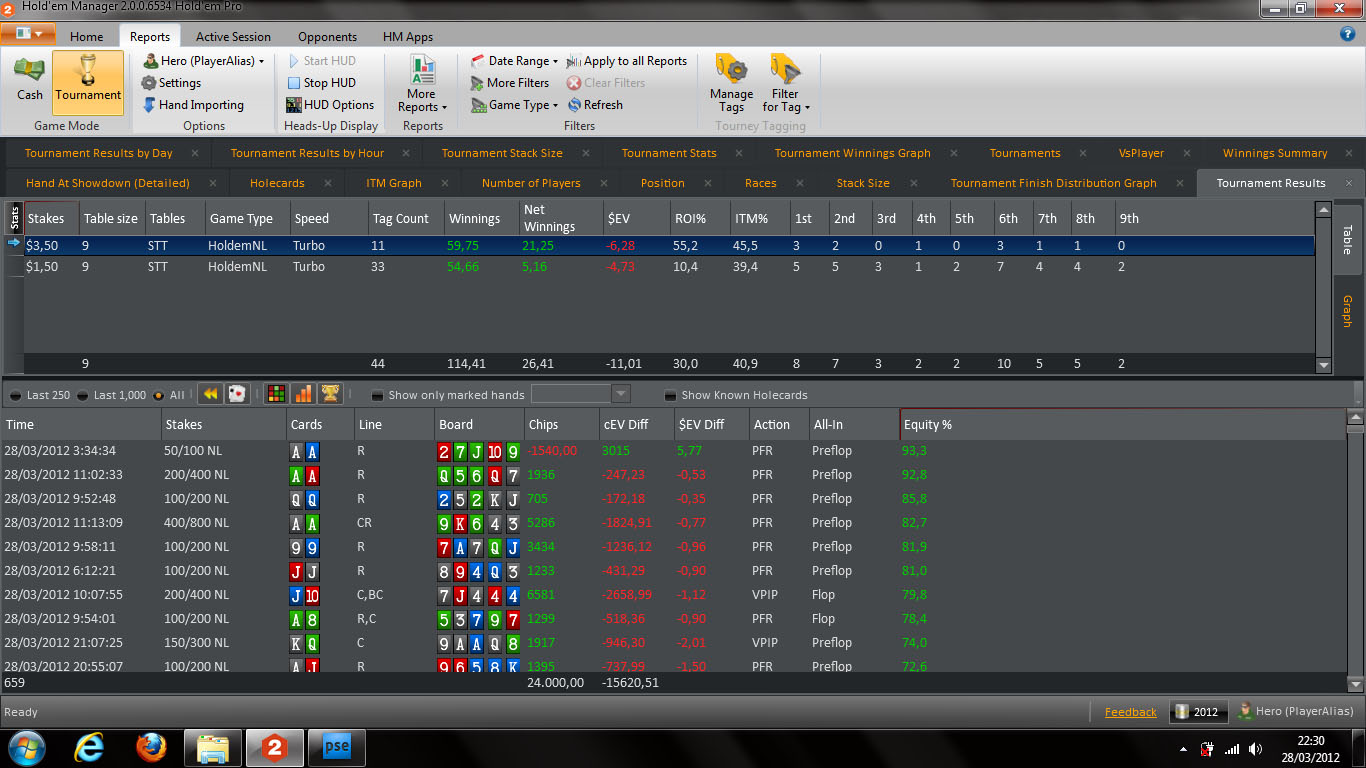Click the playing cards icon in hands toolbar
Screen dimensions: 1366x768
click(236, 394)
